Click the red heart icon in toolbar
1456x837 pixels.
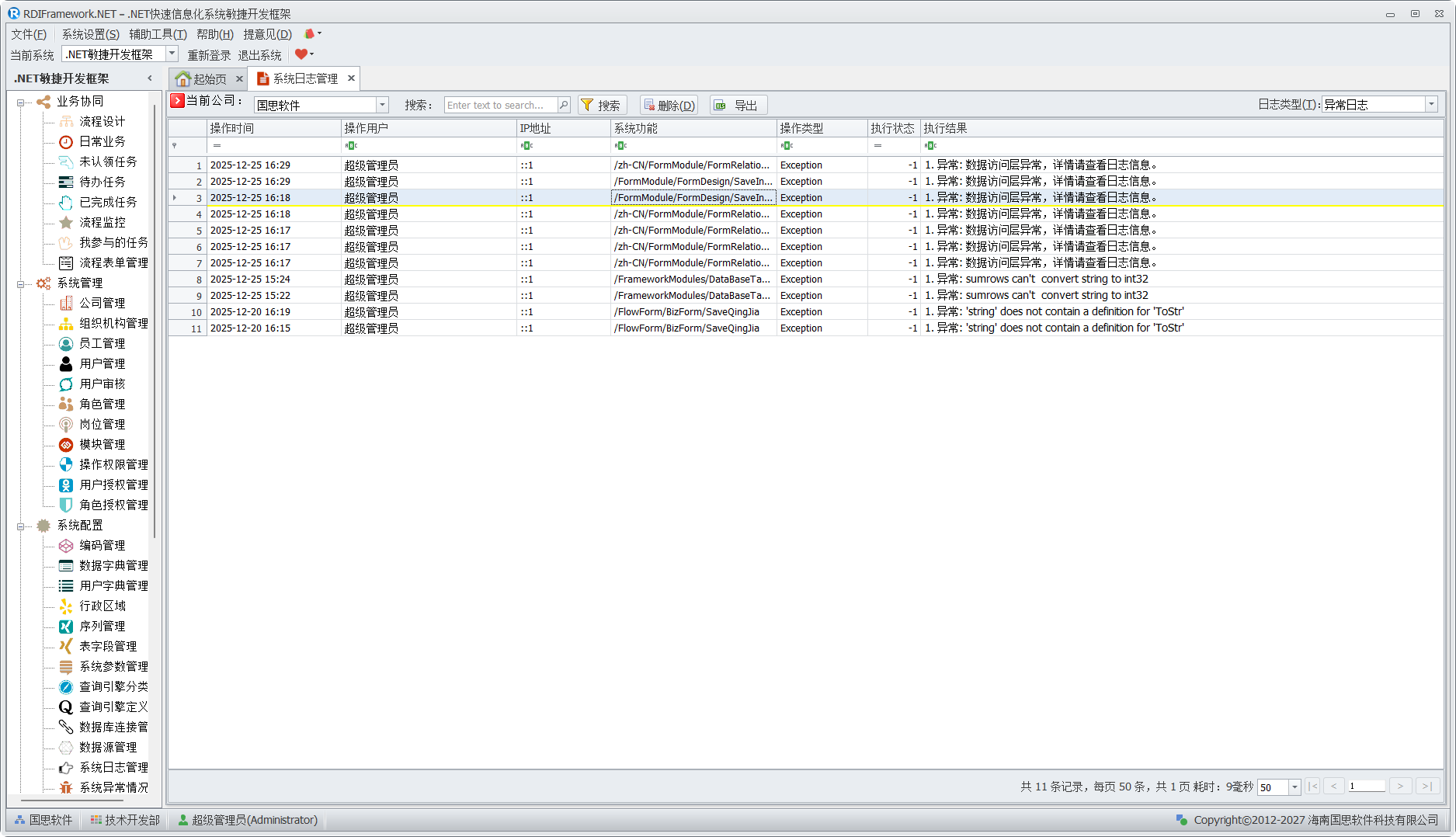click(301, 54)
